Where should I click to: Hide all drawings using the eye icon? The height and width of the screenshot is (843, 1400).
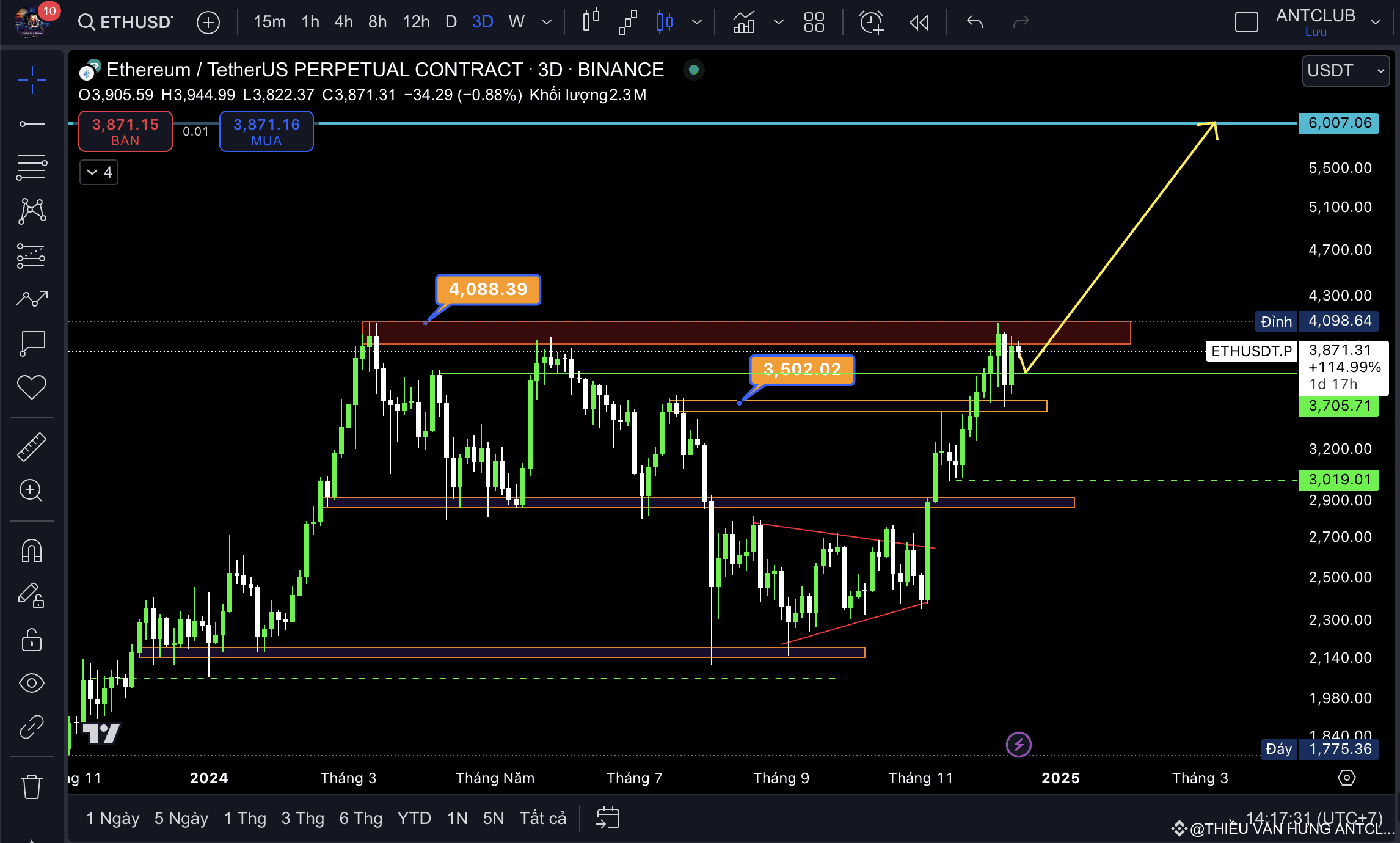pos(31,683)
